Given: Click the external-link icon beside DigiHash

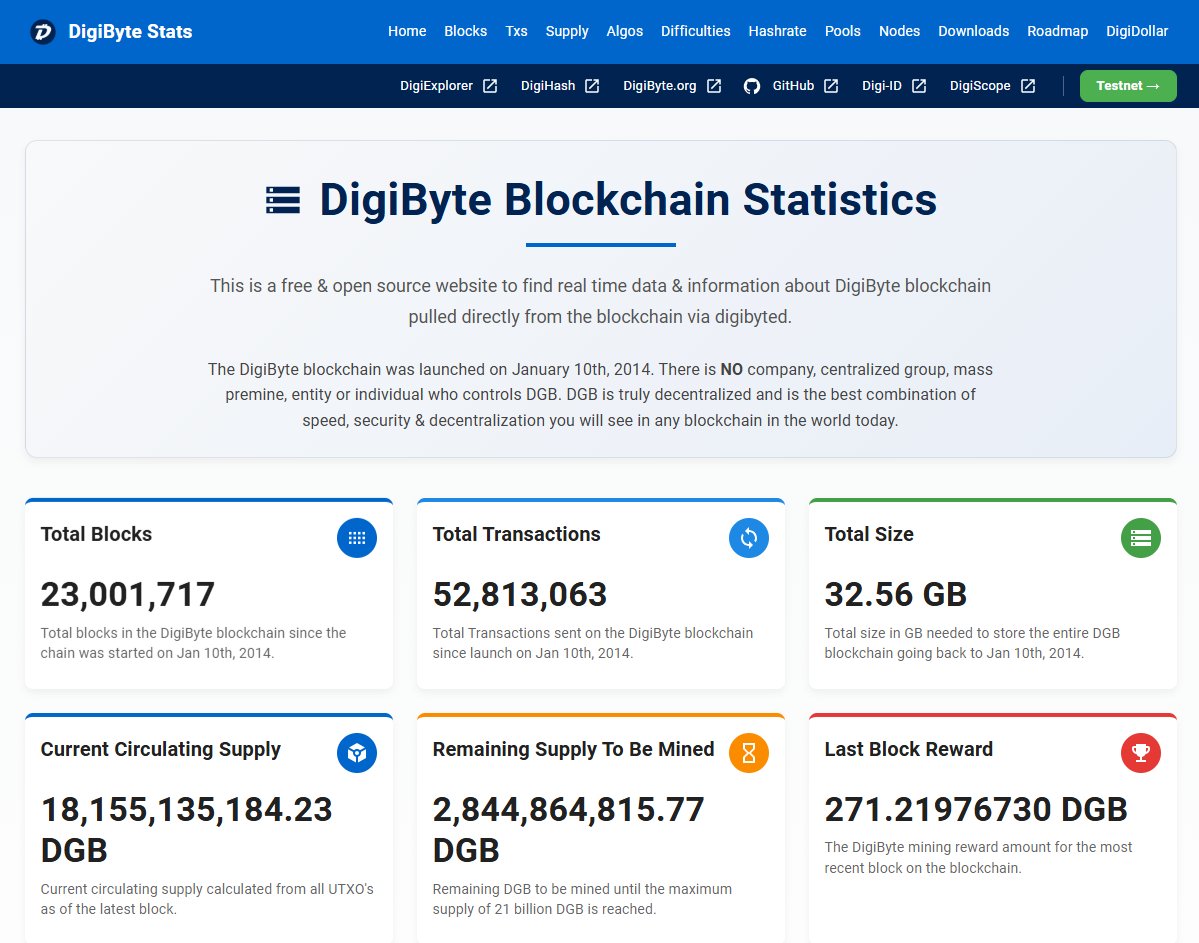Looking at the screenshot, I should [x=593, y=86].
